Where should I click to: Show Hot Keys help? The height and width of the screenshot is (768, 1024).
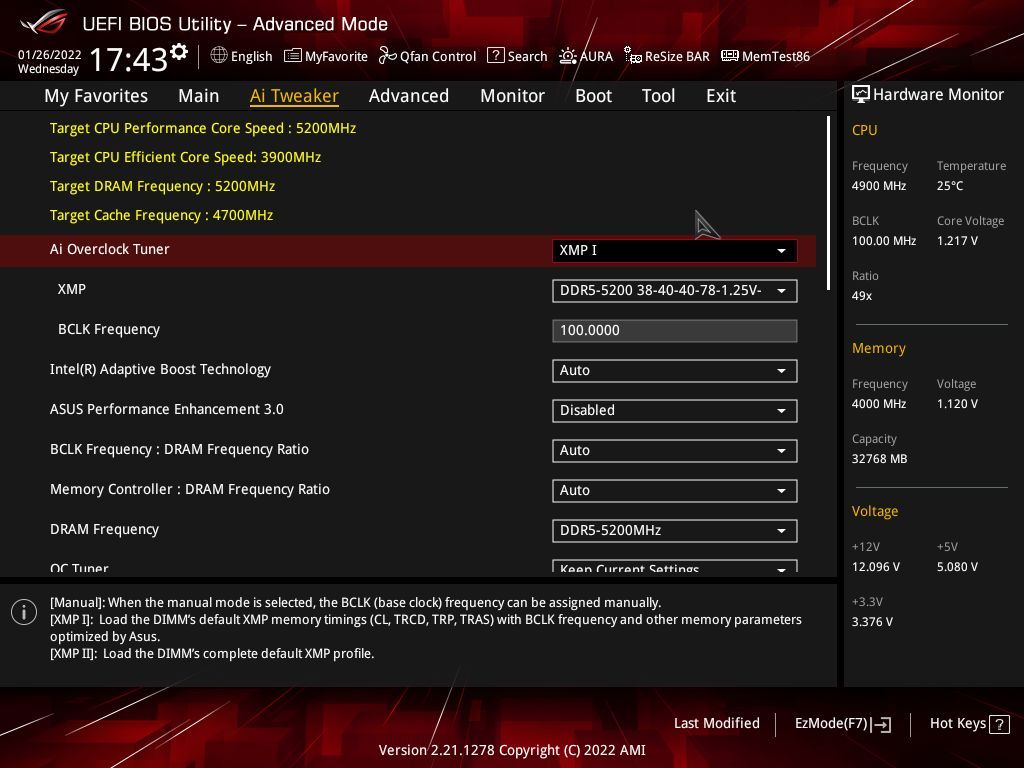(x=969, y=724)
